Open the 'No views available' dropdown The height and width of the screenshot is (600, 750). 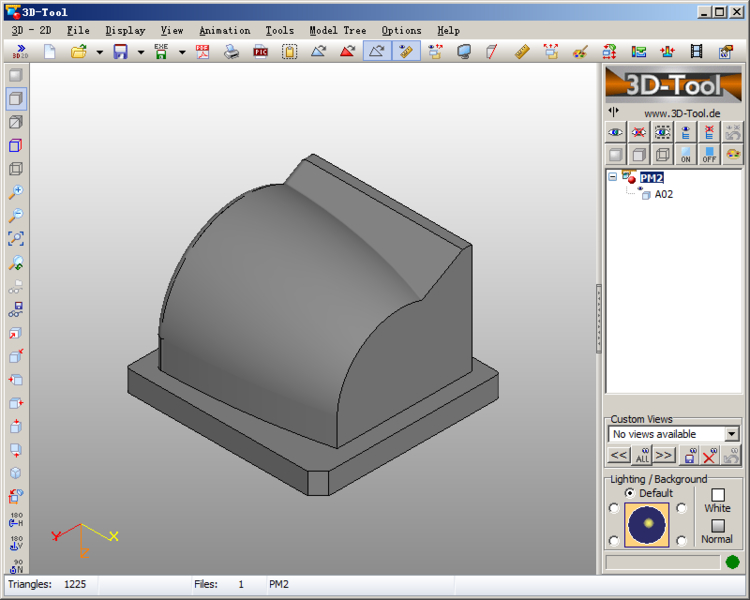pyautogui.click(x=731, y=434)
